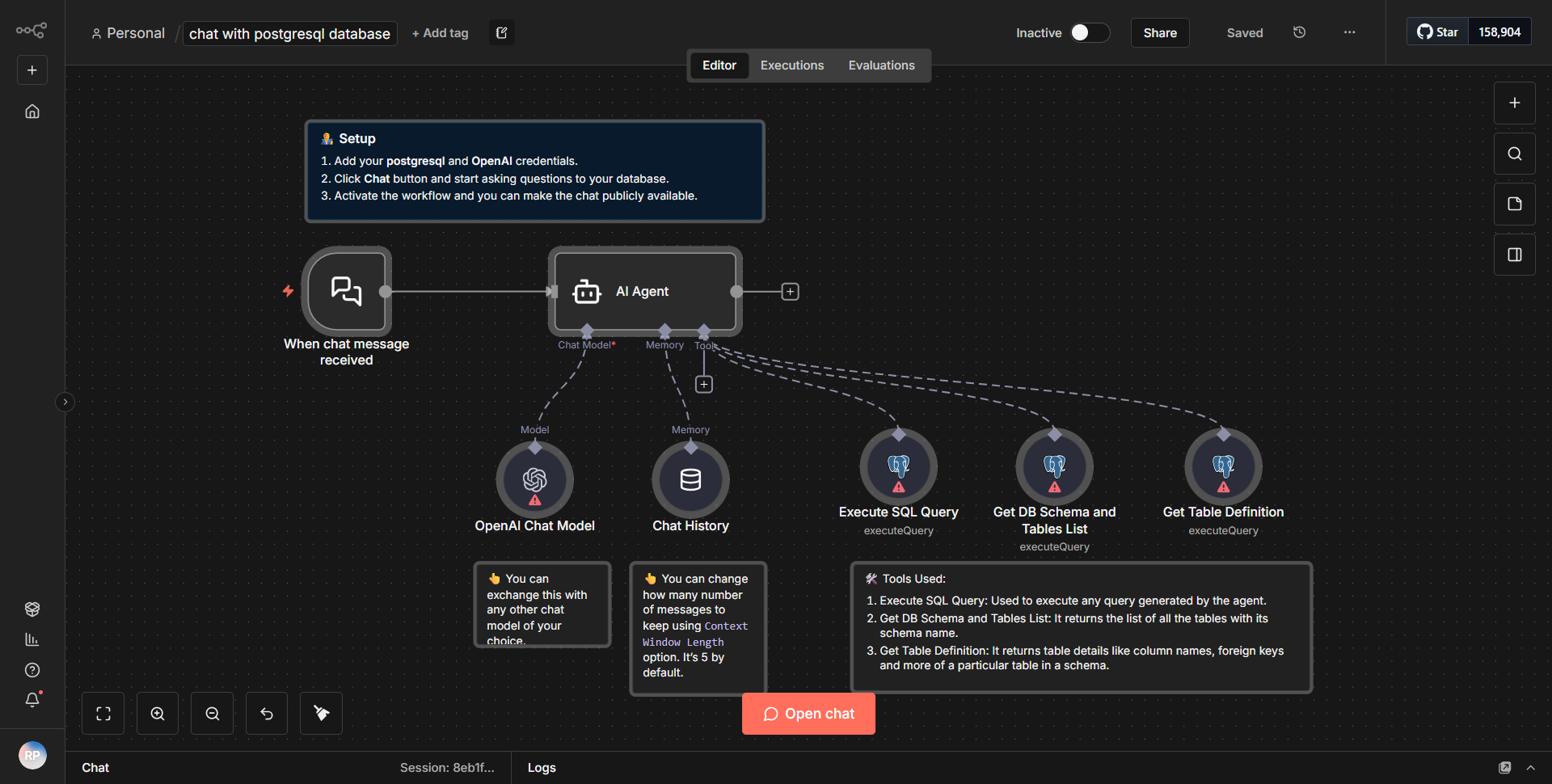
Task: Open the Logs tab at the bottom
Action: (542, 767)
